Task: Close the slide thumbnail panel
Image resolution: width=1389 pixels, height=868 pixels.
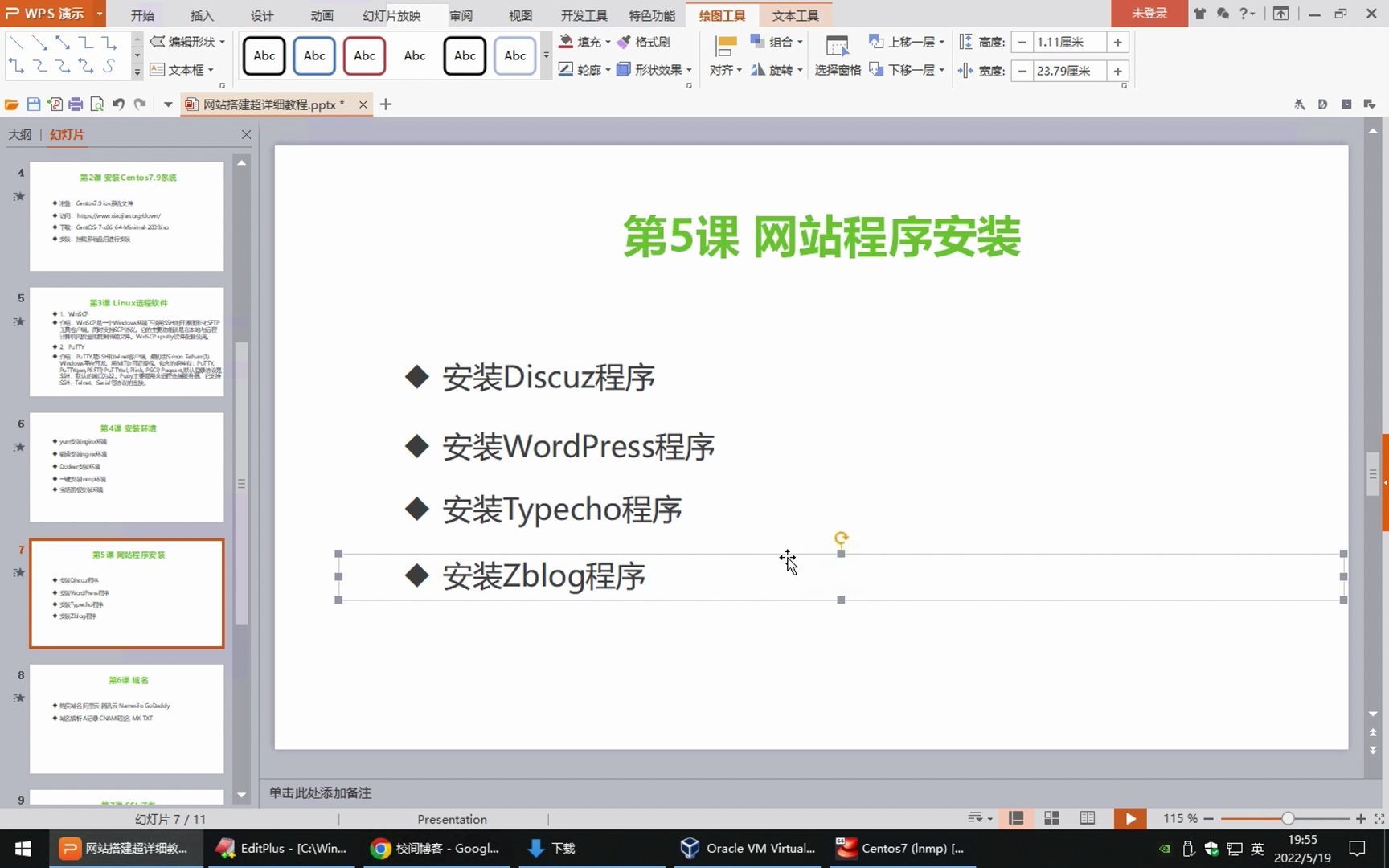Action: (x=246, y=135)
